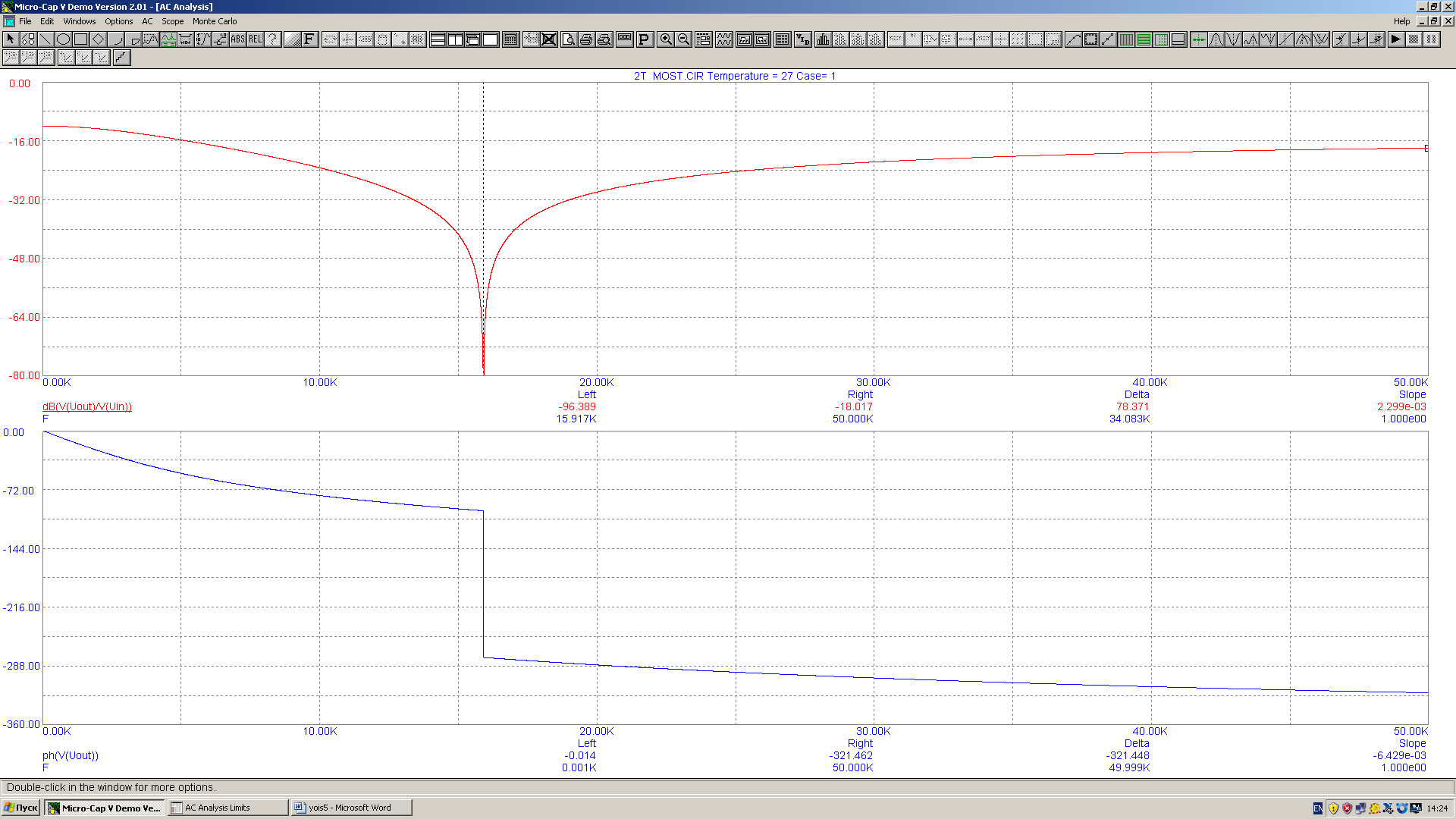
Task: Click the staircase step icon in second toolbar row
Action: 121,58
